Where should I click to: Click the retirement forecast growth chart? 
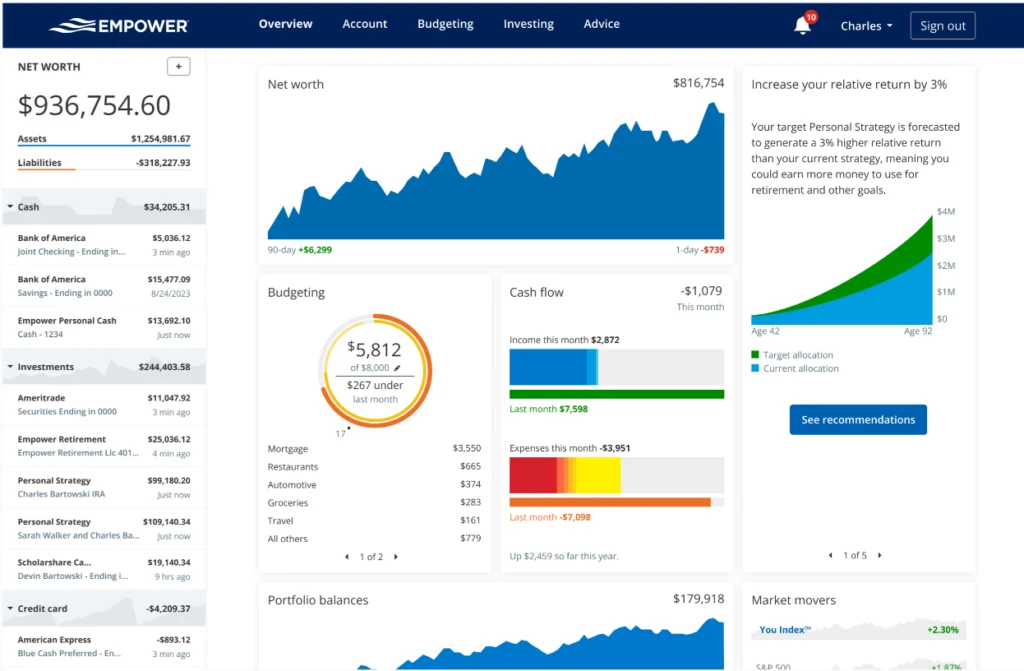(x=842, y=269)
